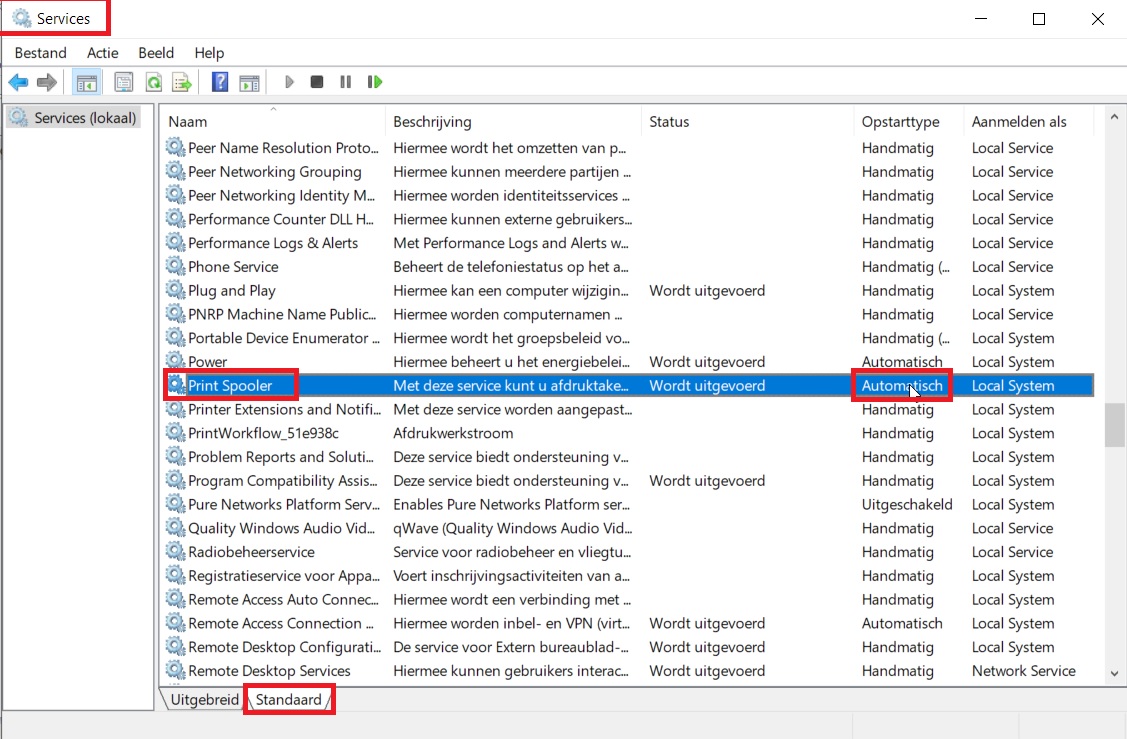Sort the list by the Naam column

coord(270,121)
